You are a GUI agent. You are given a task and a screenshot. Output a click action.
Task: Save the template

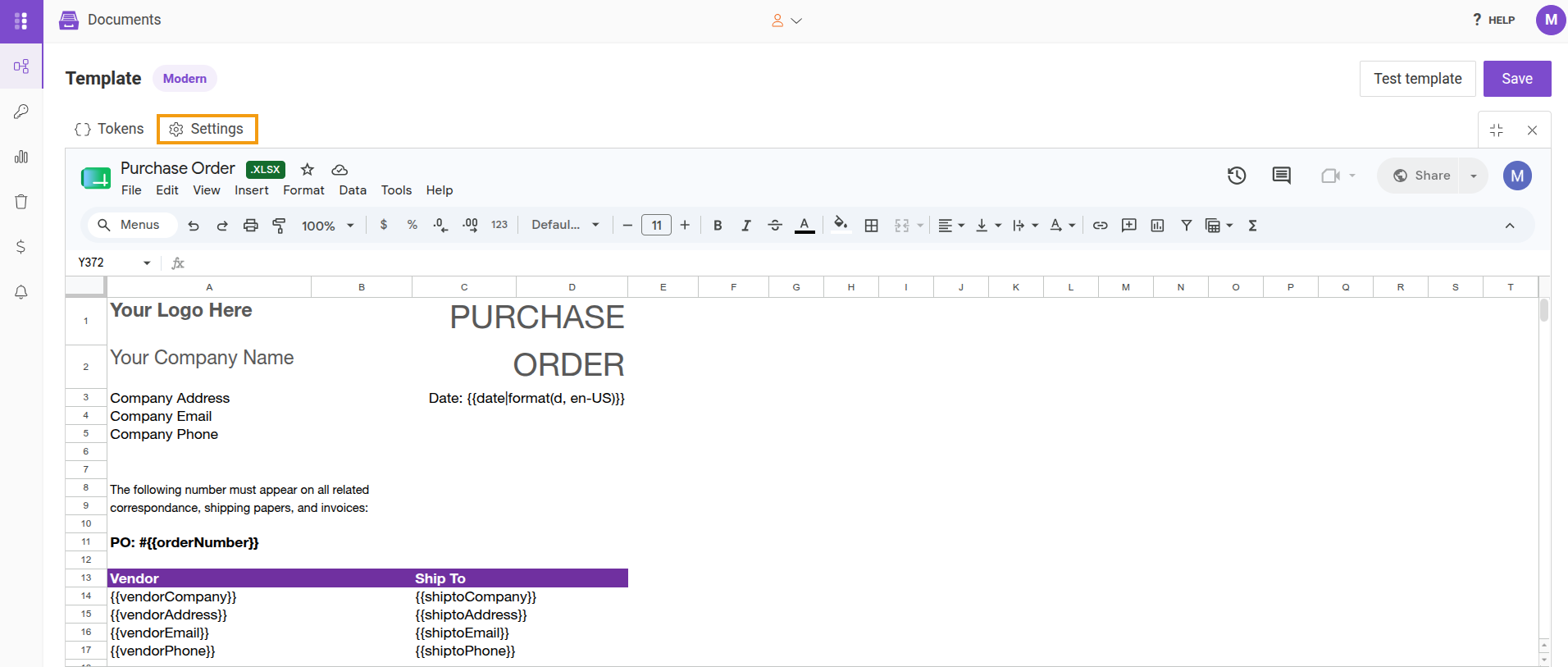pos(1517,79)
